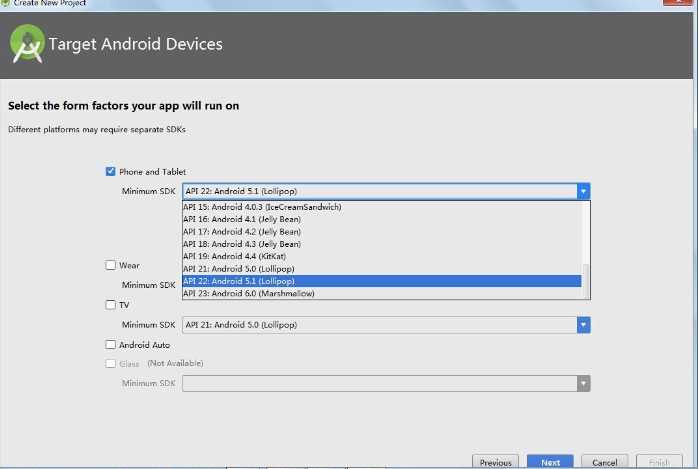Select API 16: Android 4.1 (Jelly Bean)
The image size is (698, 469).
pos(382,219)
